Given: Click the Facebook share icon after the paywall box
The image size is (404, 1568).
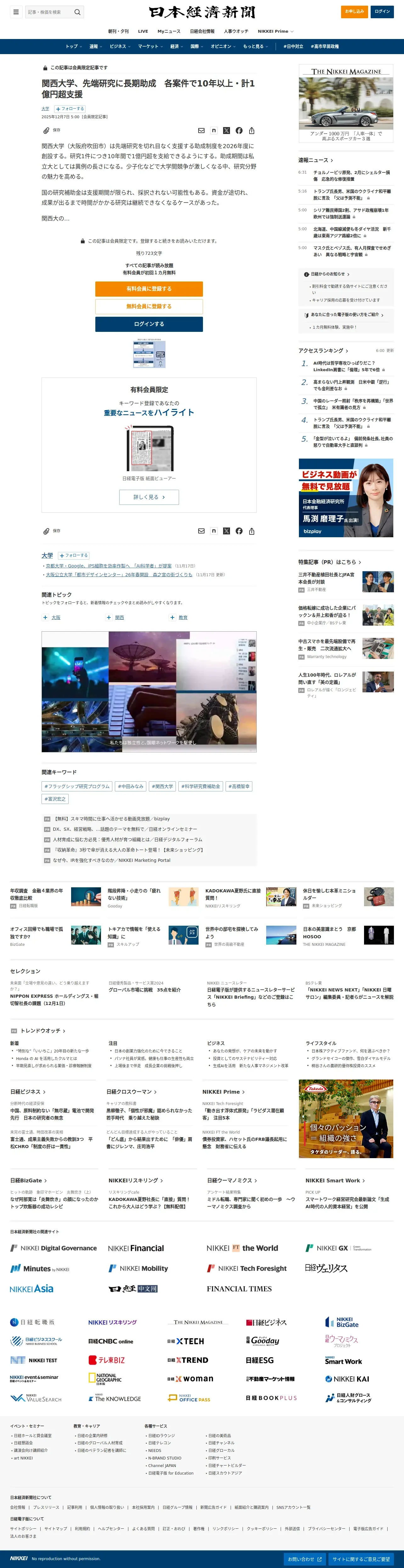Looking at the screenshot, I should [239, 531].
